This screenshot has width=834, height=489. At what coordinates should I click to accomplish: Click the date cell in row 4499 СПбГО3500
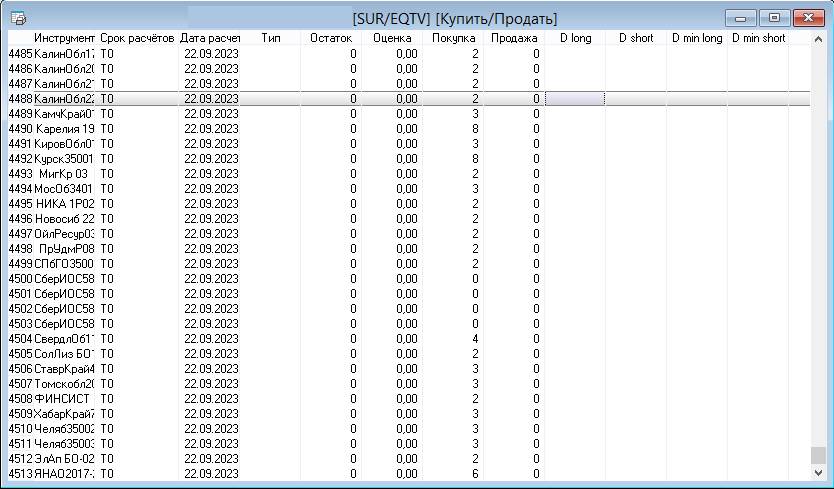(211, 264)
